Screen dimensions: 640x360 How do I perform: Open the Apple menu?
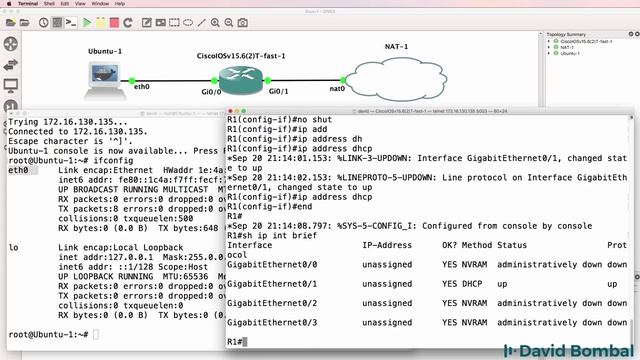pos(9,4)
